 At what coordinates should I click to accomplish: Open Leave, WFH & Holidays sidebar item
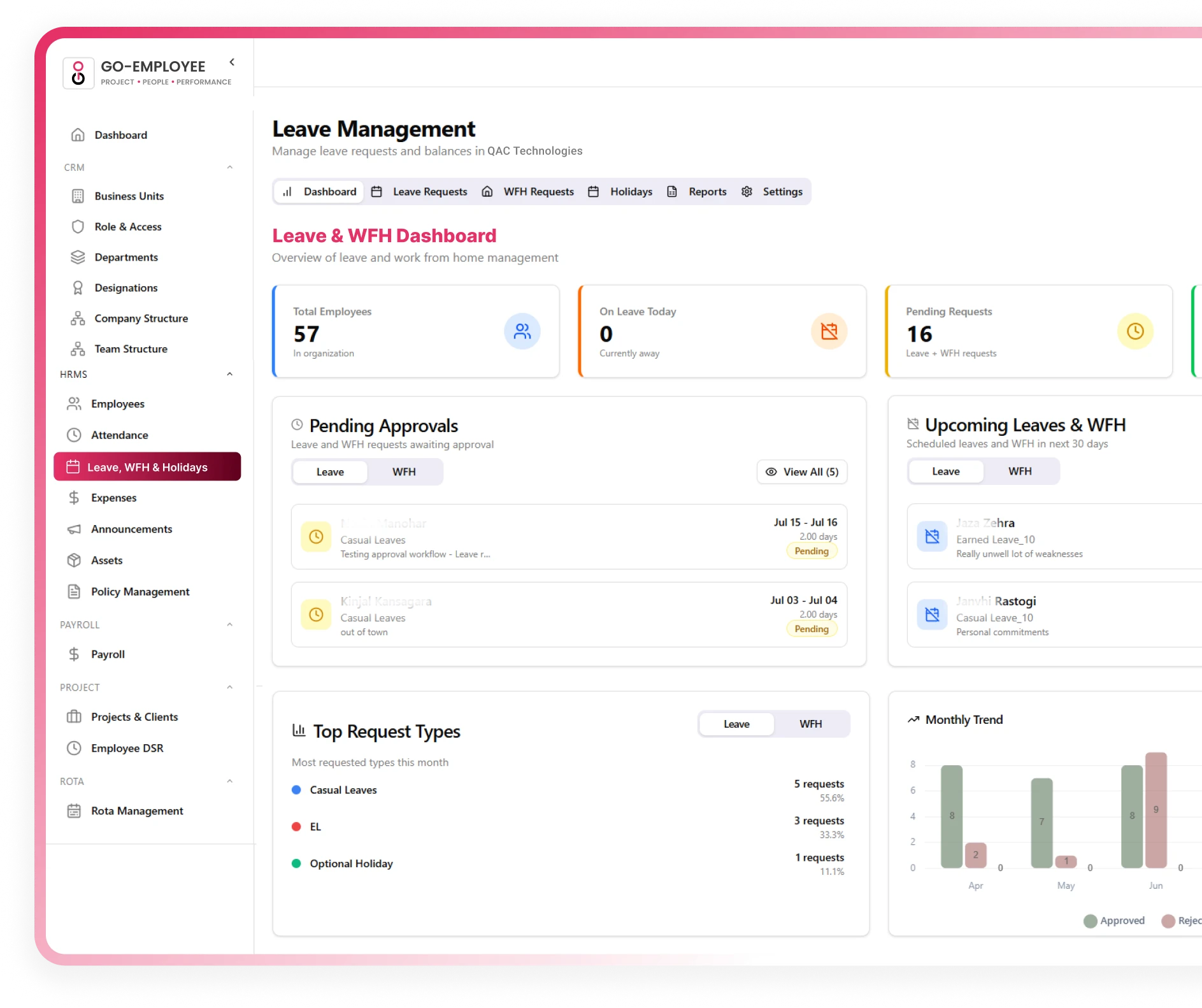(147, 467)
